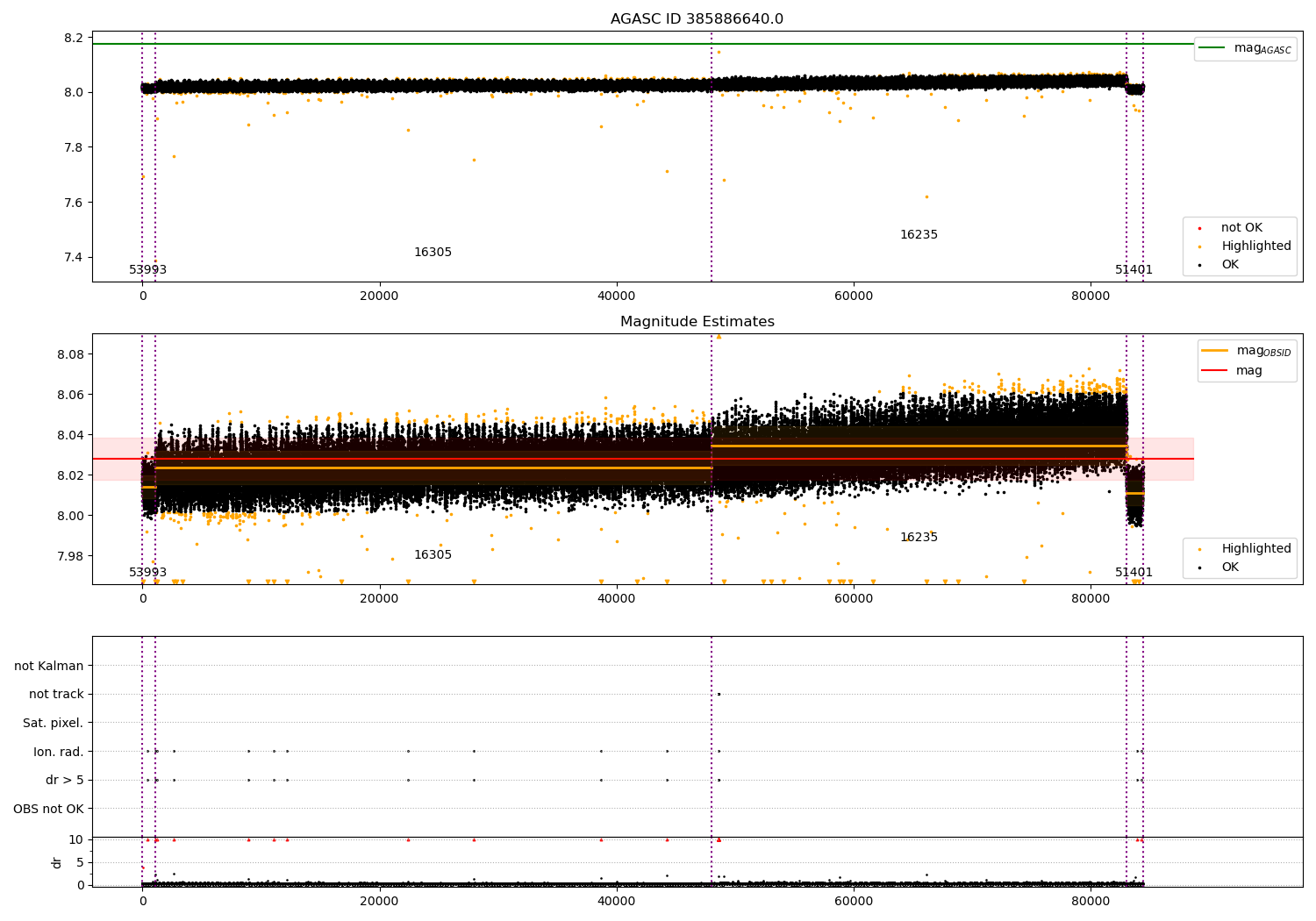Viewport: 1316px width, 921px height.
Task: Click the 8.2 tick label
Action: point(75,38)
